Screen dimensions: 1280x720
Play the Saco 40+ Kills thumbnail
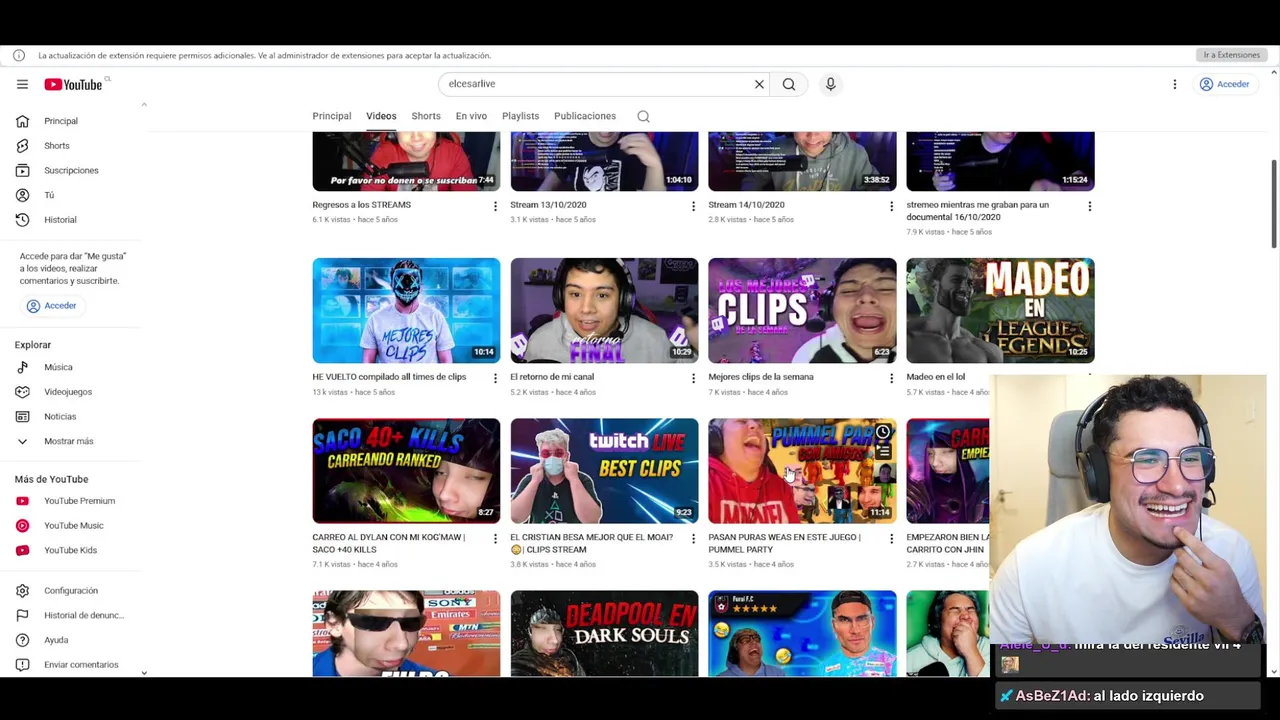point(406,471)
